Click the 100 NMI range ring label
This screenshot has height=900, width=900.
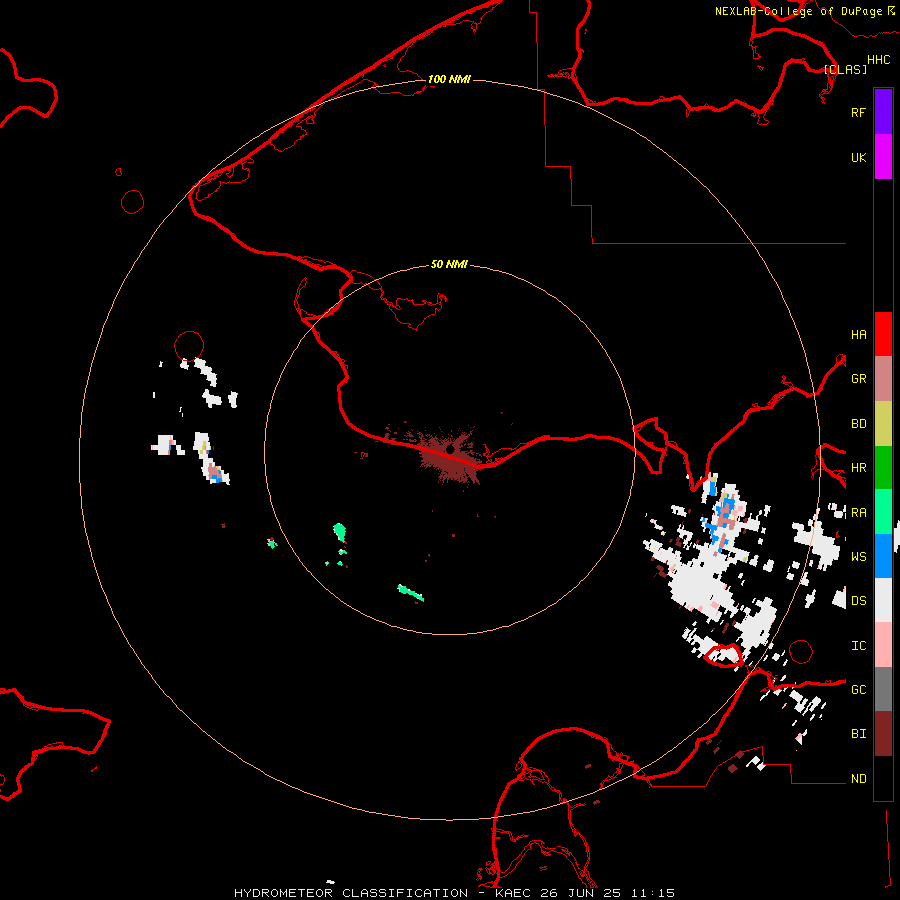449,79
